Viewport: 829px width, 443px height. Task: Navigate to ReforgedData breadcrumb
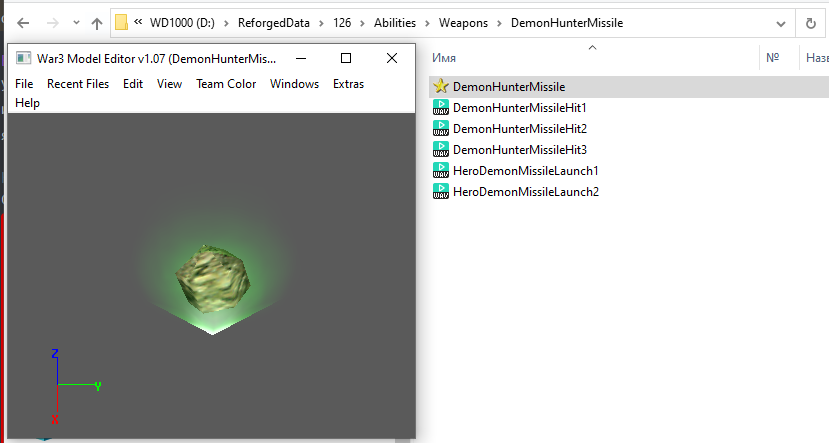[x=273, y=23]
